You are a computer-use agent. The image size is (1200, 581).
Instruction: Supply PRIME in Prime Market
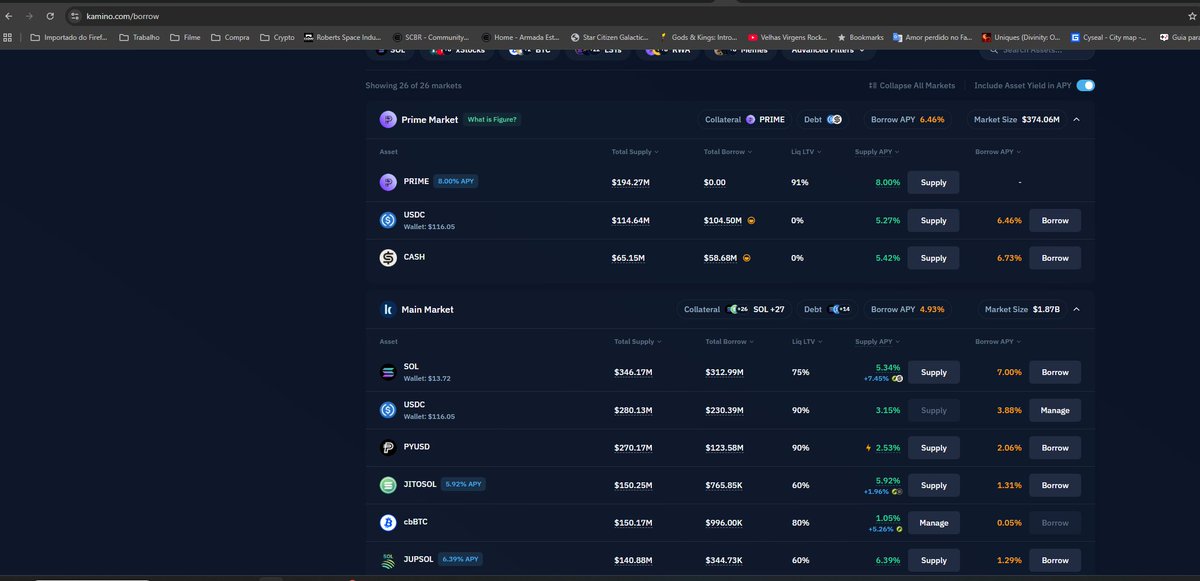pyautogui.click(x=933, y=182)
